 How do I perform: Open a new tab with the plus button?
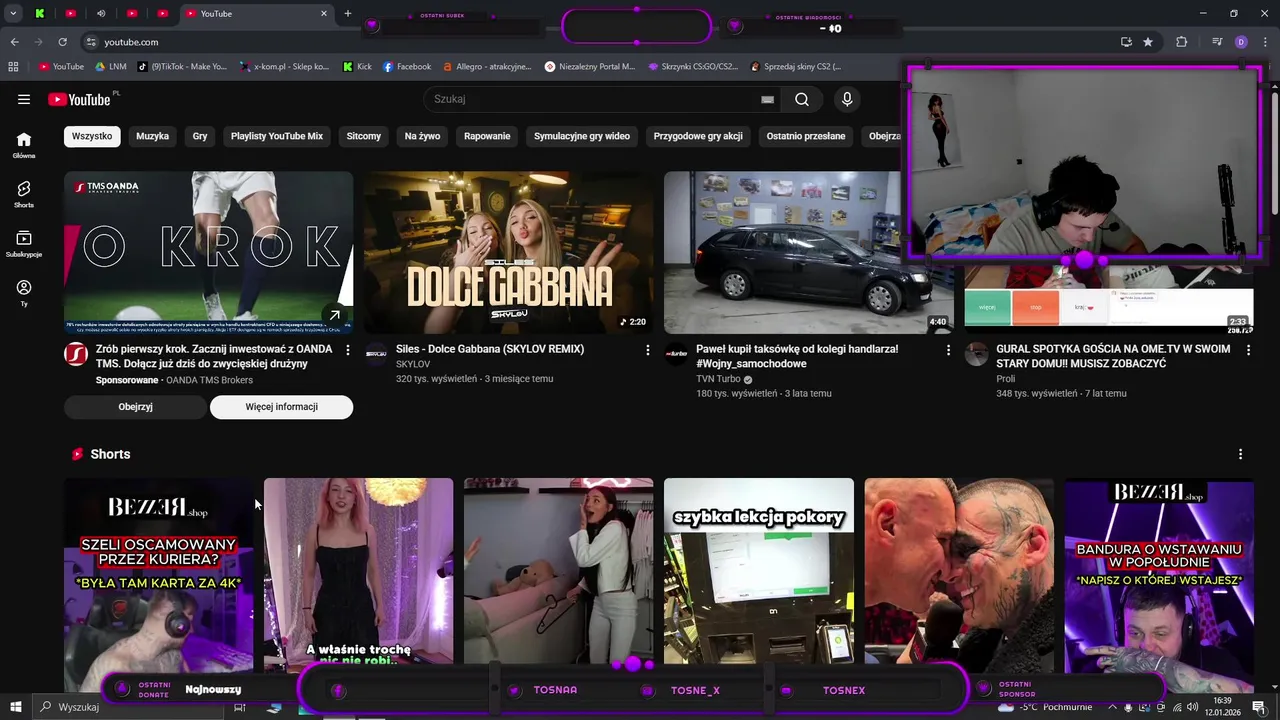348,14
